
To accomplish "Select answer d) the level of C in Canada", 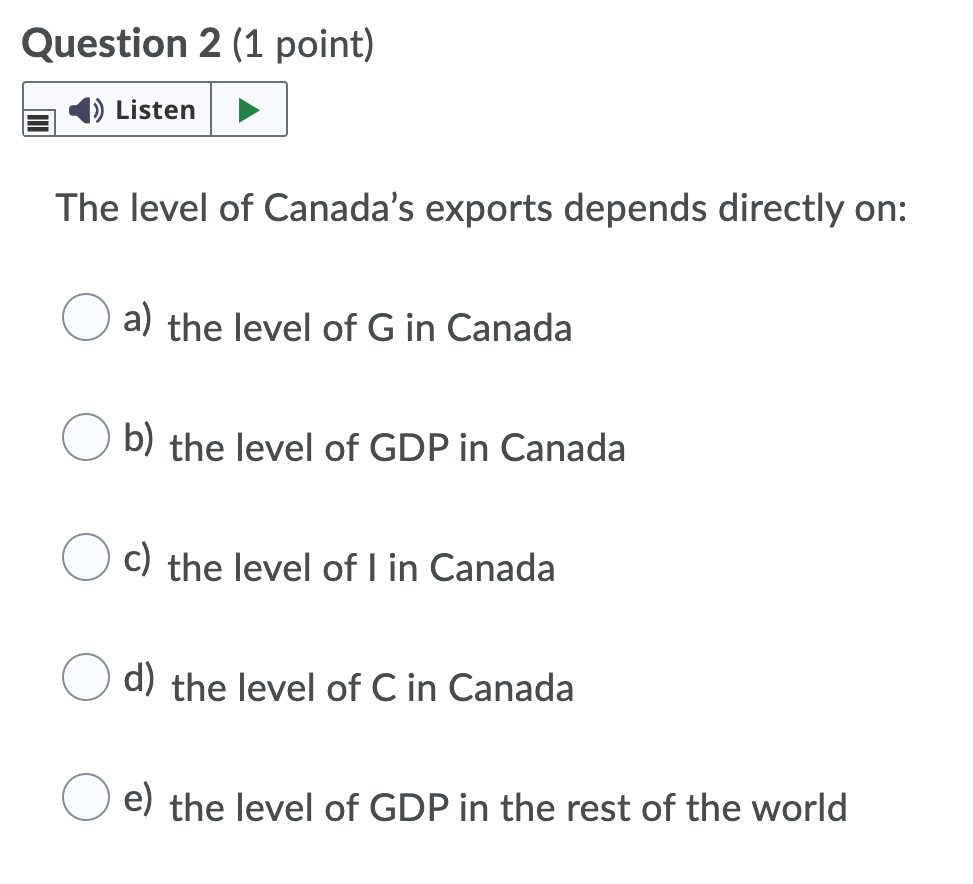I will tap(86, 677).
